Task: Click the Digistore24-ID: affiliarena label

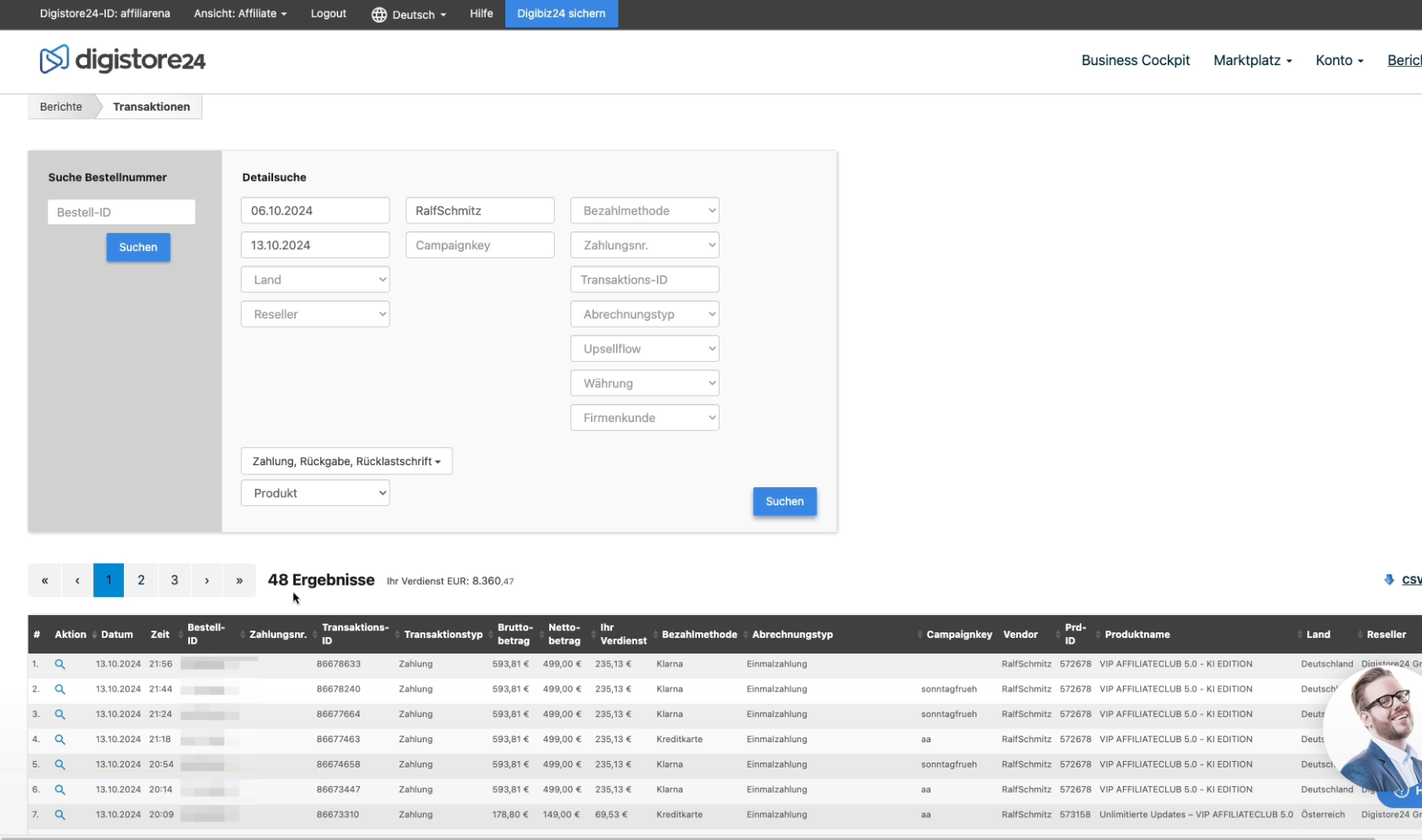Action: point(105,14)
